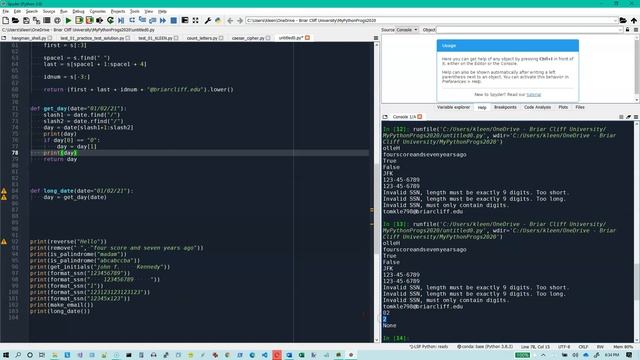
Task: Run file with the green play button
Action: (68, 20)
